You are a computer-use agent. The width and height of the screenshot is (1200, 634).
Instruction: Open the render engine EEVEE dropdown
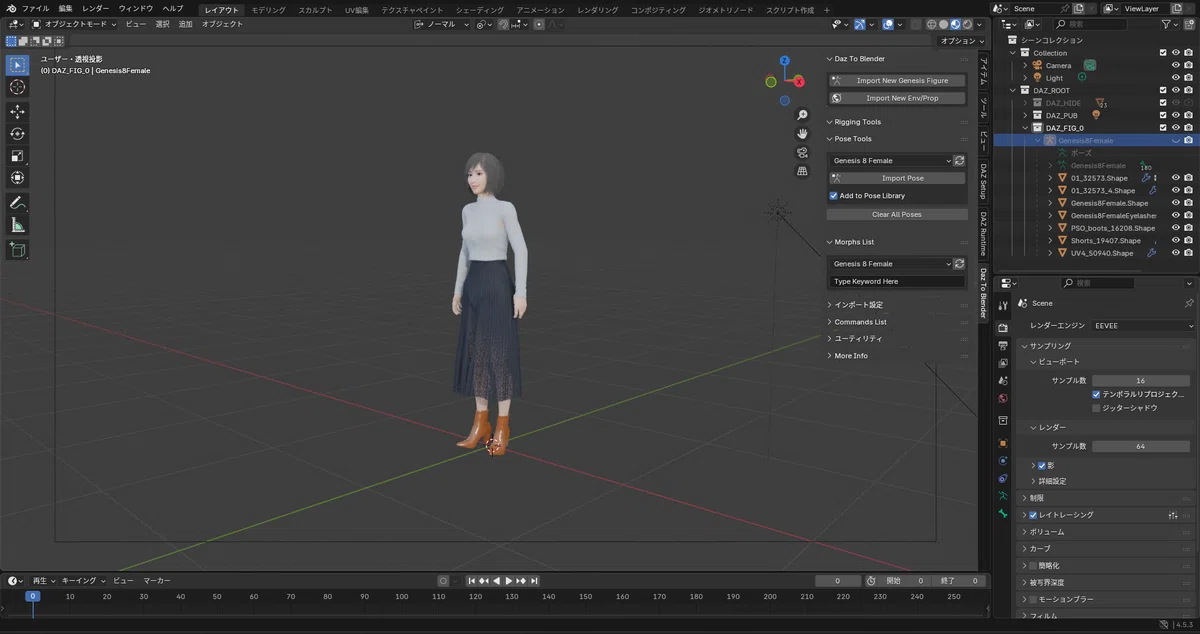(x=1143, y=325)
